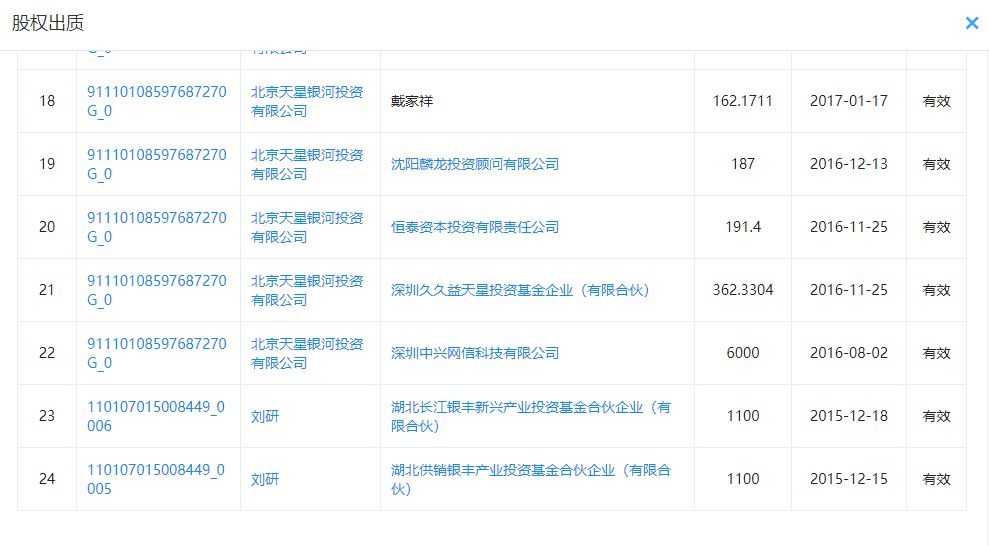The width and height of the screenshot is (989, 546).
Task: Open 恒泰资本投资有限责任公司 link
Action: click(475, 227)
